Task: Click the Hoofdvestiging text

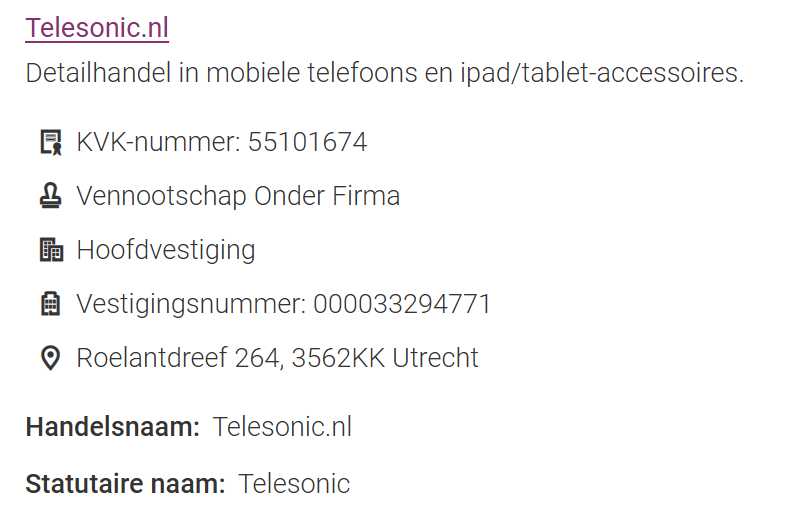Action: point(166,250)
